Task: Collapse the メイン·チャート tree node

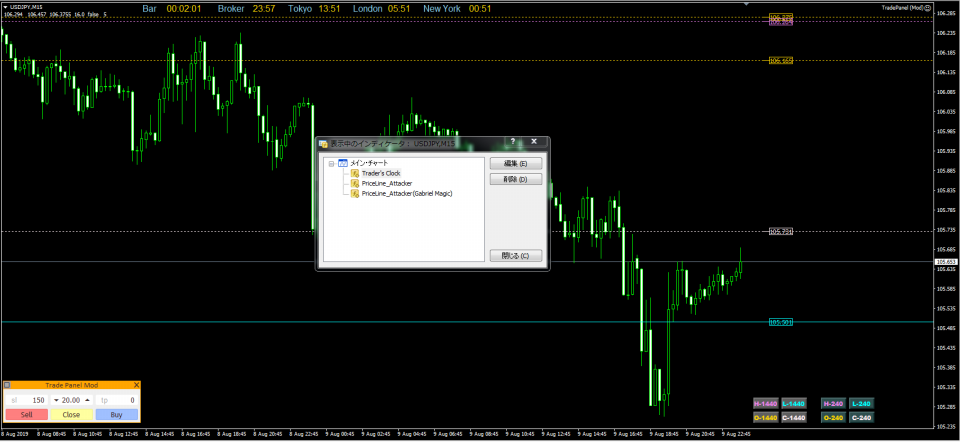Action: coord(331,162)
